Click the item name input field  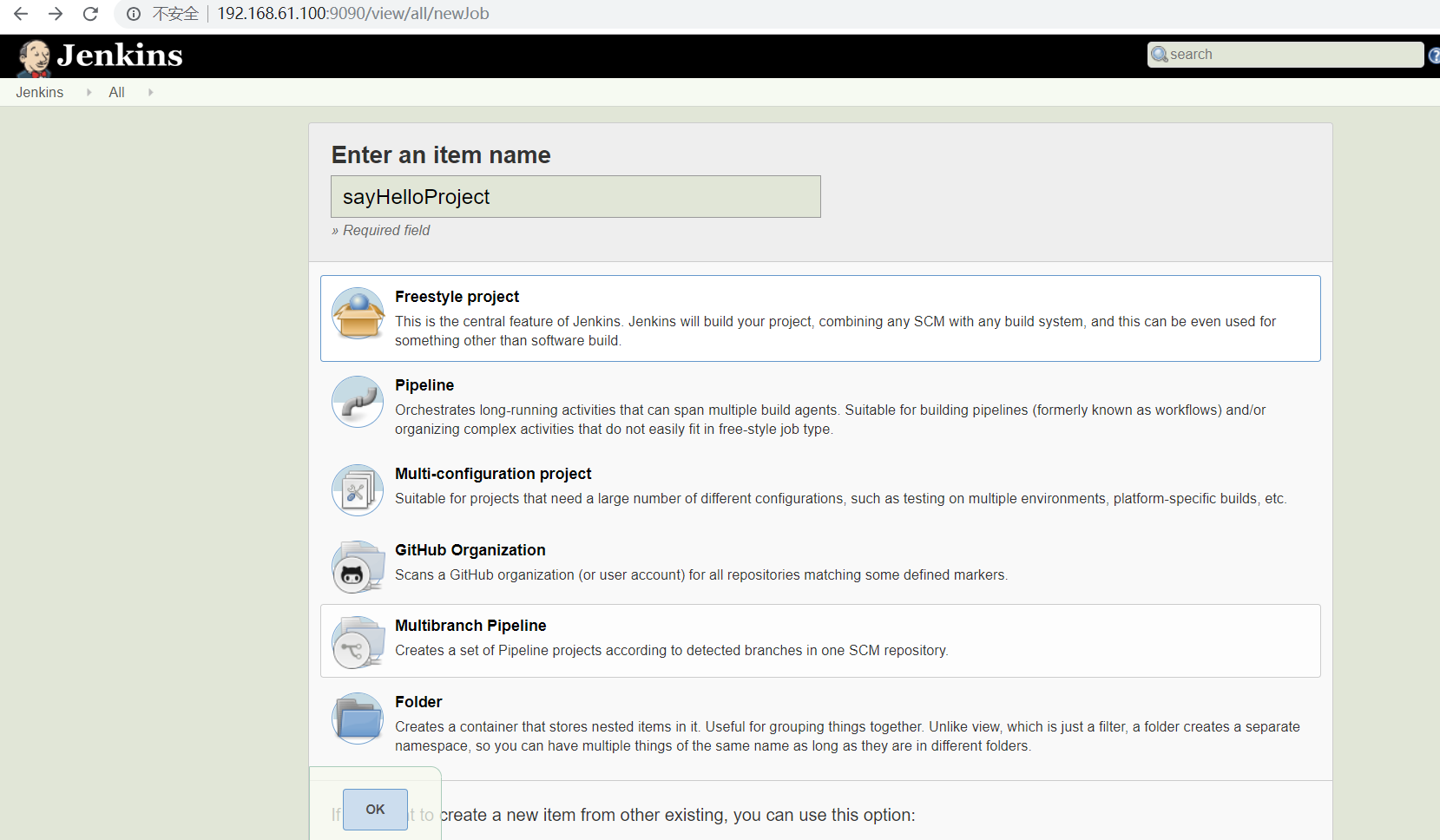tap(575, 197)
